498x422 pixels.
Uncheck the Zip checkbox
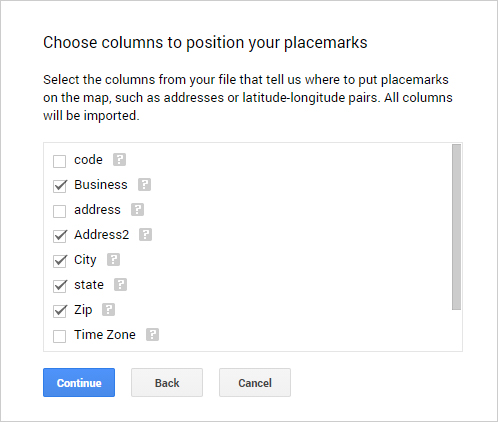tap(60, 311)
